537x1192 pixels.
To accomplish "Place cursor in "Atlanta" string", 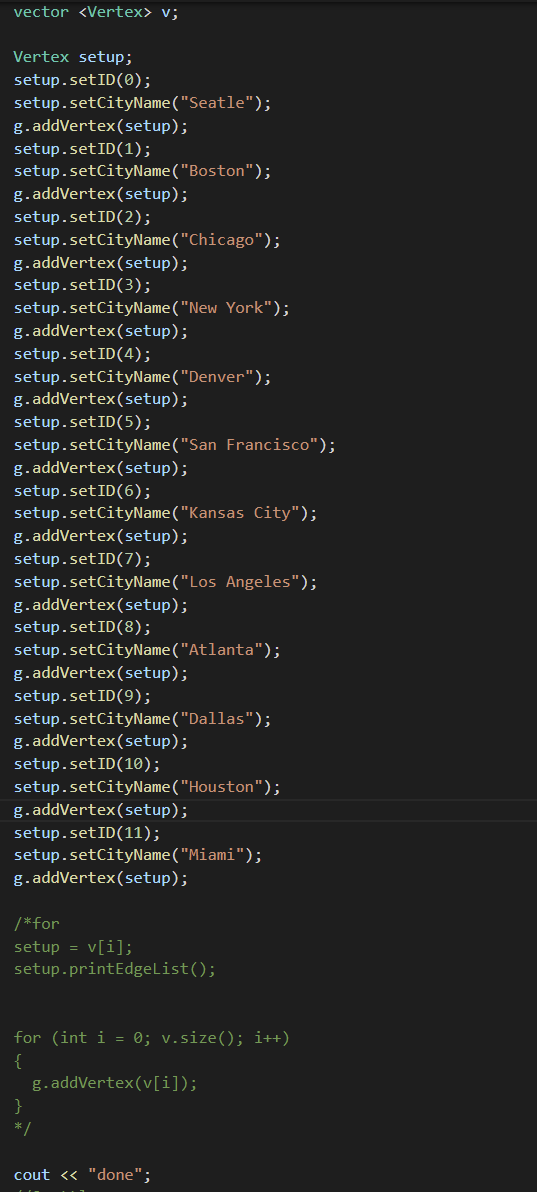I will coord(226,650).
